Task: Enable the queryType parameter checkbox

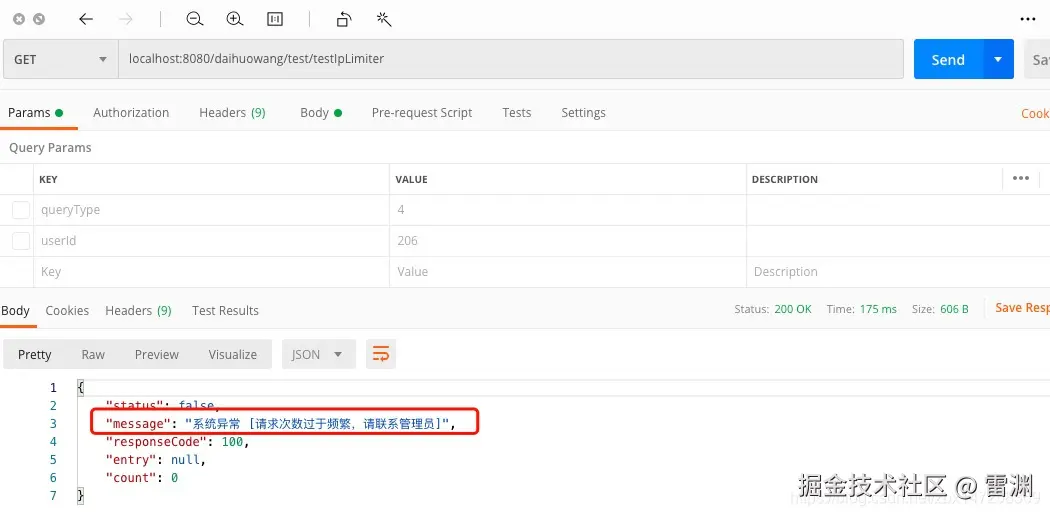Action: click(21, 210)
